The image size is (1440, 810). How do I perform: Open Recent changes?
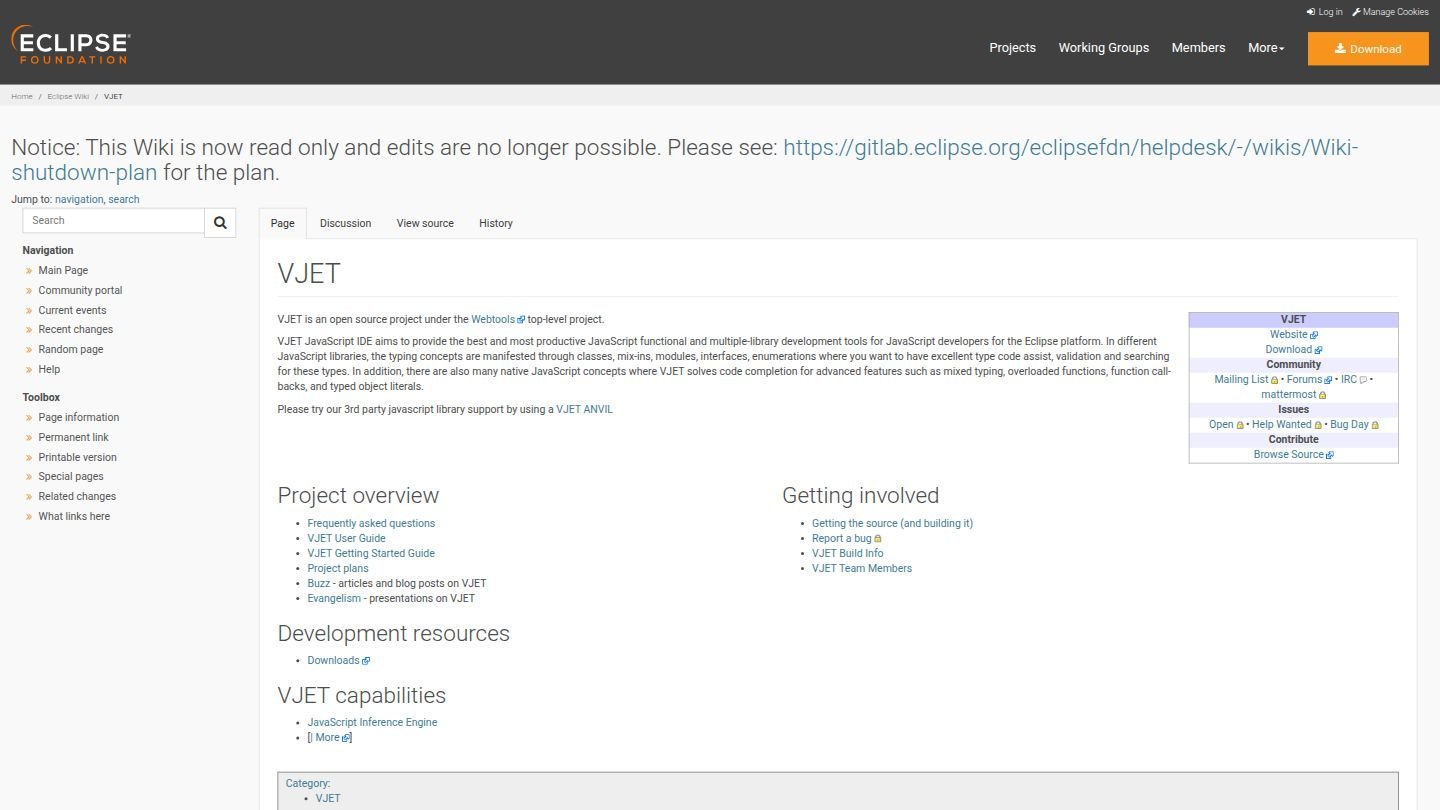(76, 329)
